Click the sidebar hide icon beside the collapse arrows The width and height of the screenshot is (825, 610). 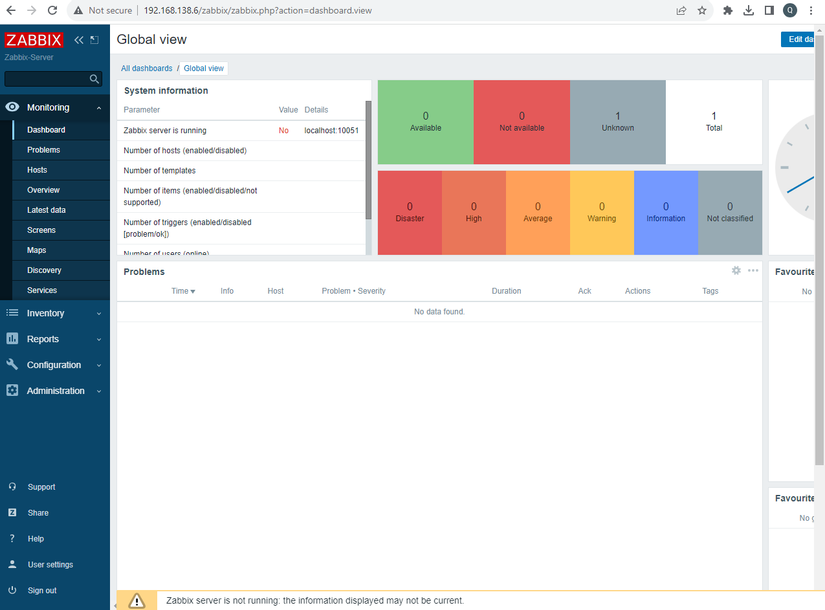coord(95,40)
